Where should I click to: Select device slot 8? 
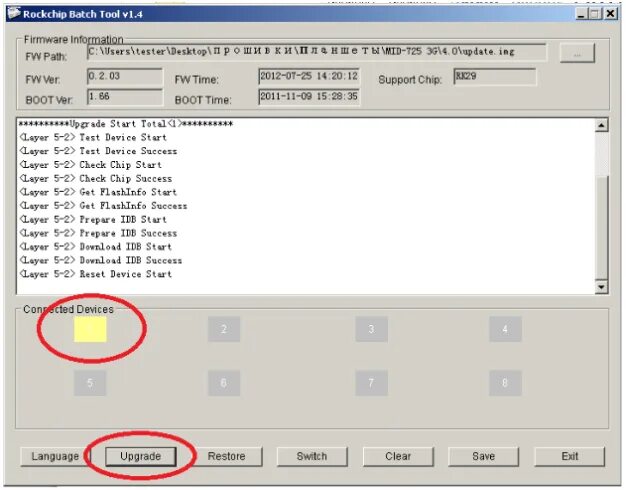click(x=505, y=383)
